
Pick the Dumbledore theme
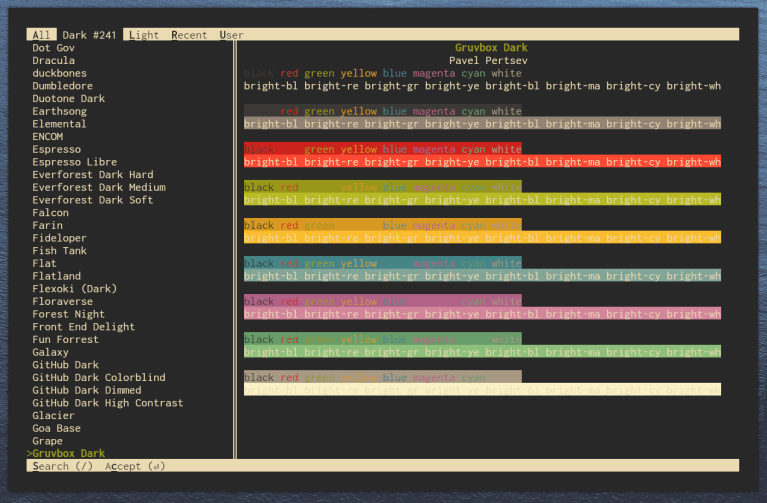point(62,86)
